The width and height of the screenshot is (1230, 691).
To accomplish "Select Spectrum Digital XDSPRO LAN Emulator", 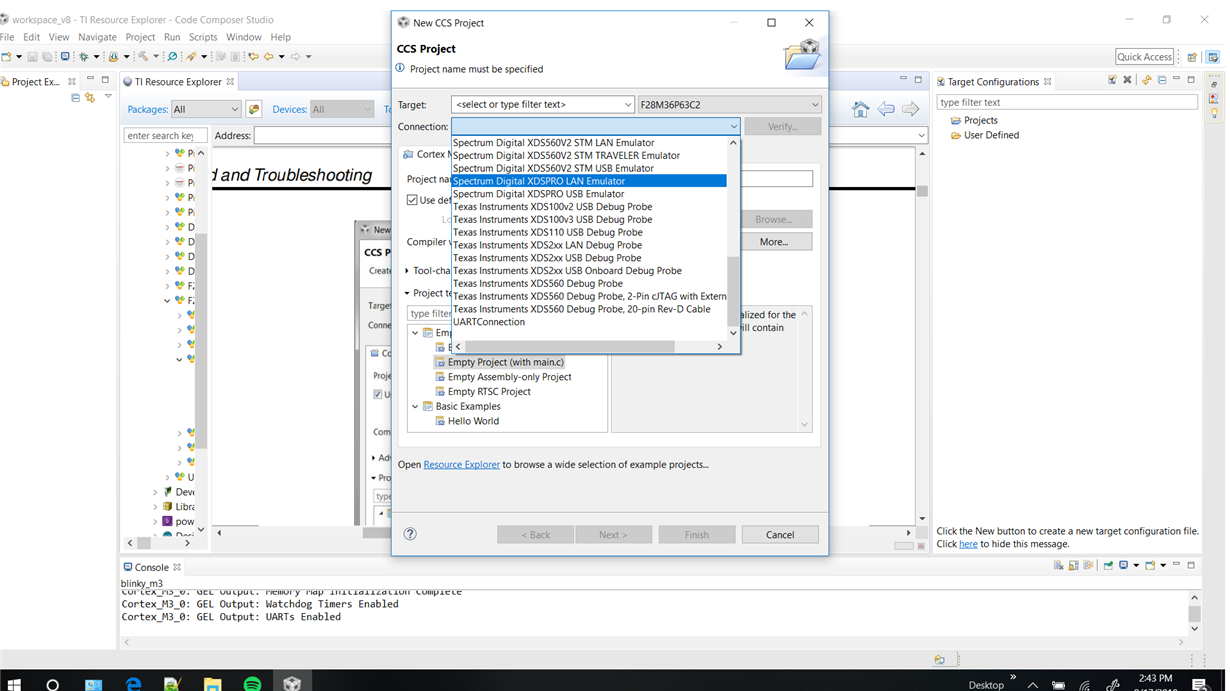I will (589, 181).
